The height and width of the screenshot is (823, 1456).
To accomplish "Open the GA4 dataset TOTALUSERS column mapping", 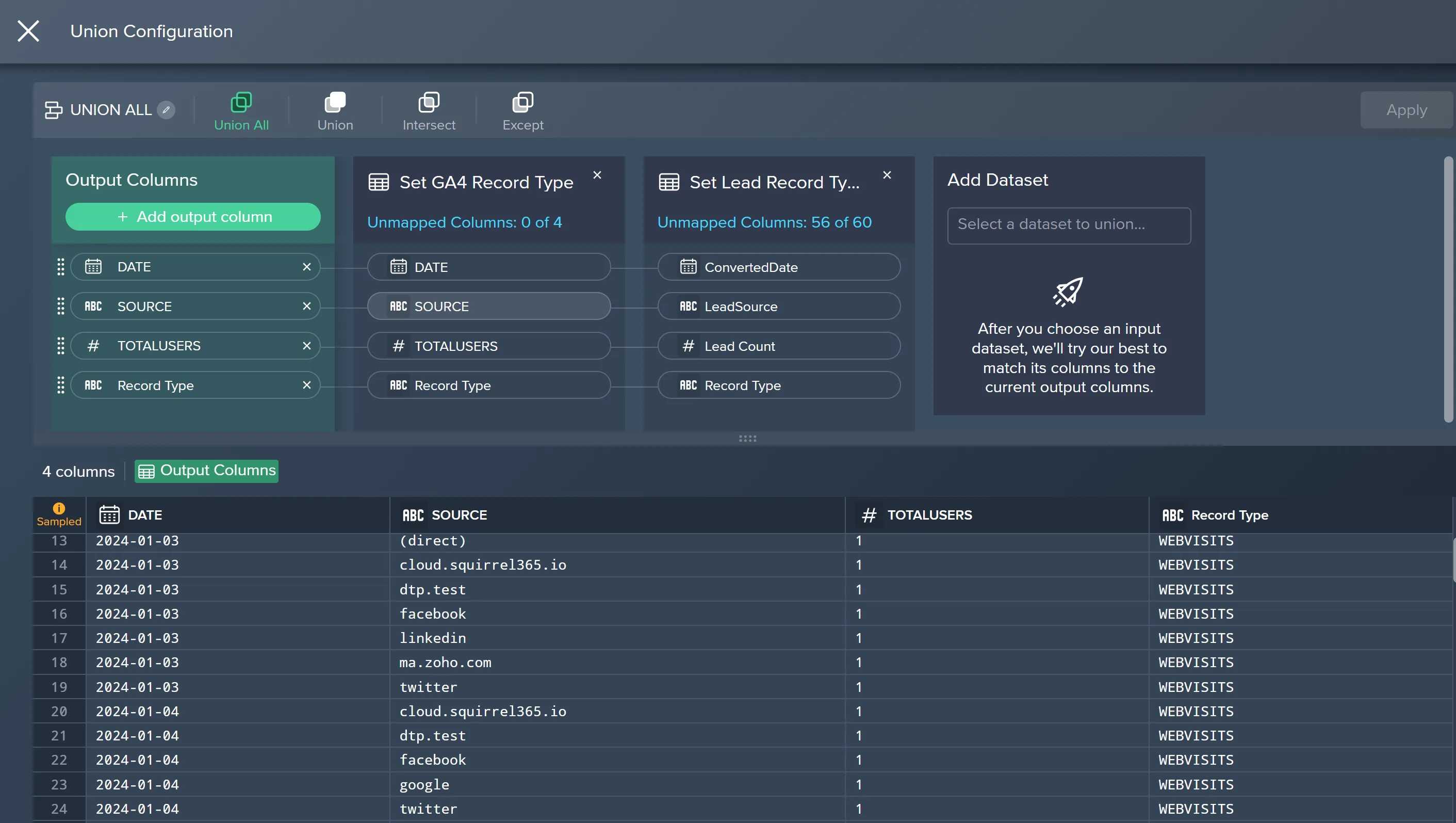I will click(489, 346).
